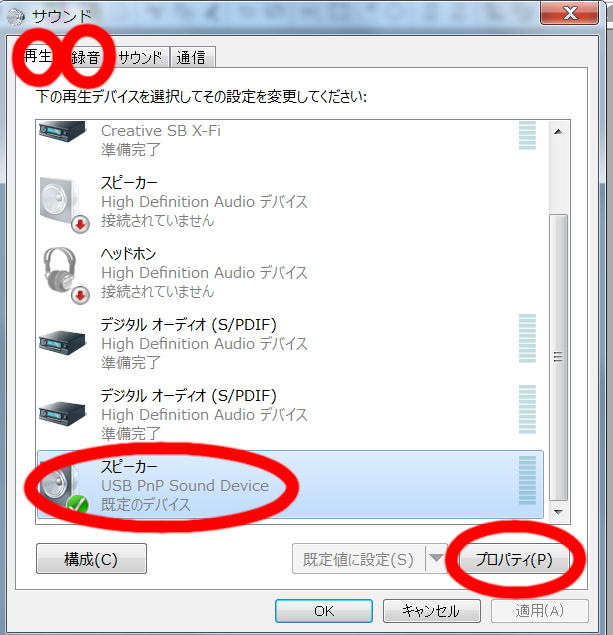Click the disconnected スピーカー High Definition Audio icon

[64, 204]
